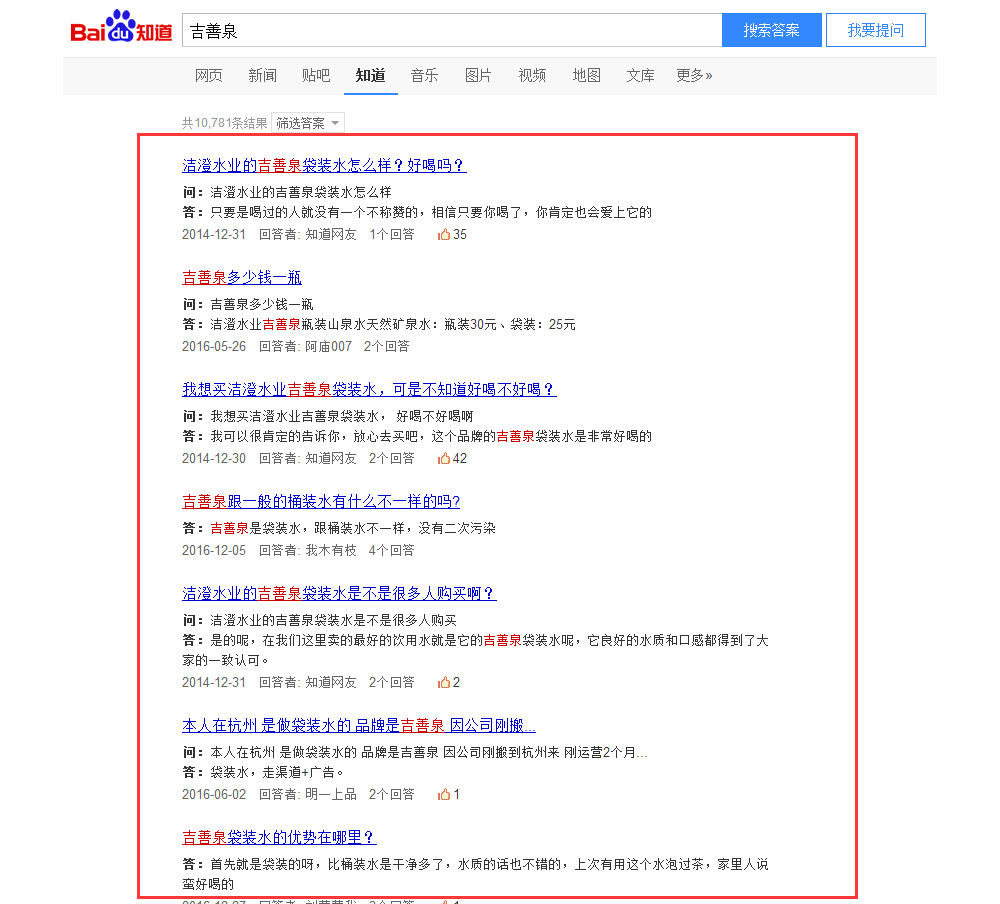The image size is (1000, 904).
Task: Click the date 2016-12-05
Action: point(214,551)
